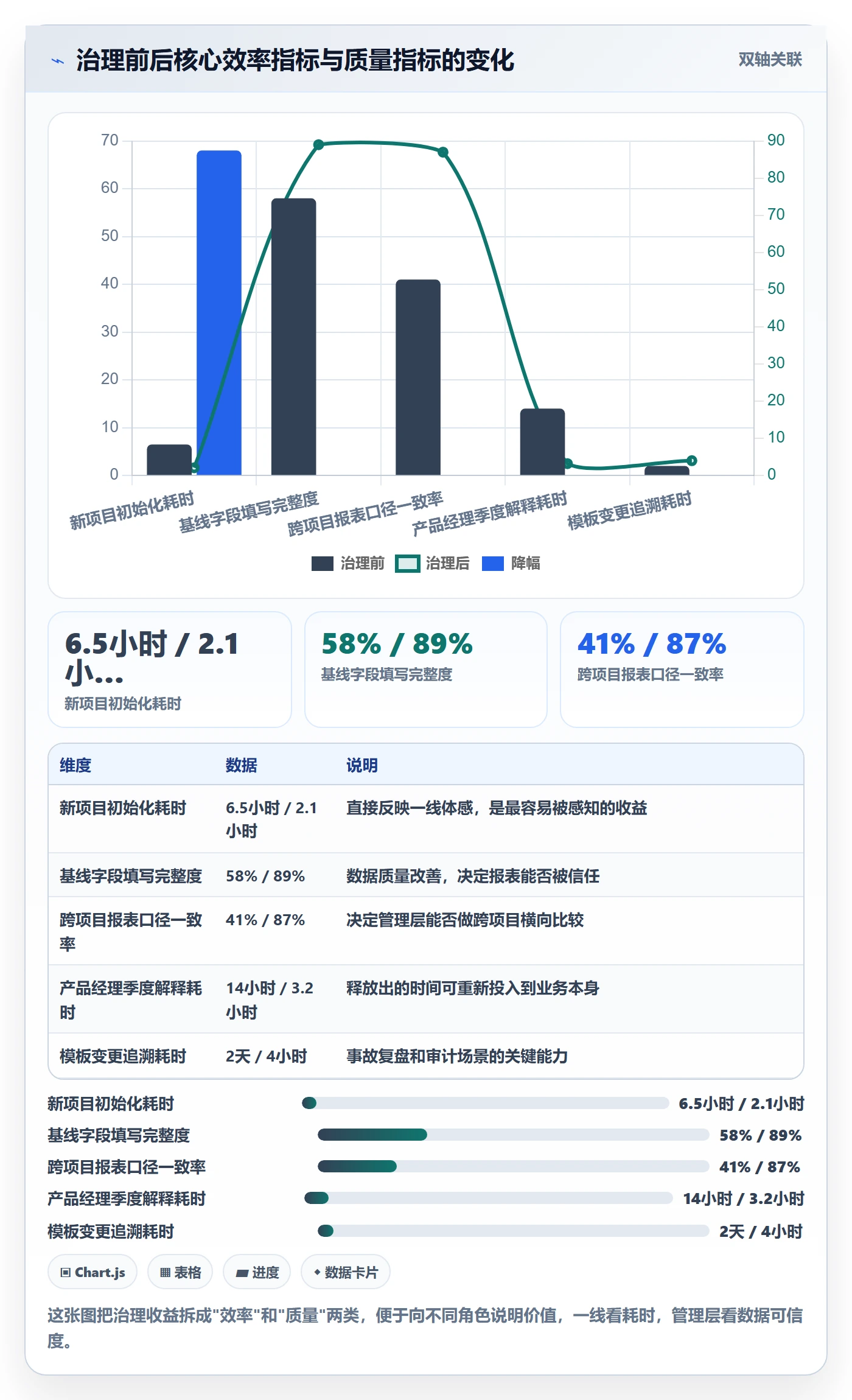Click the lightning bolt icon beside the title
This screenshot has height=1400, width=852.
(57, 61)
